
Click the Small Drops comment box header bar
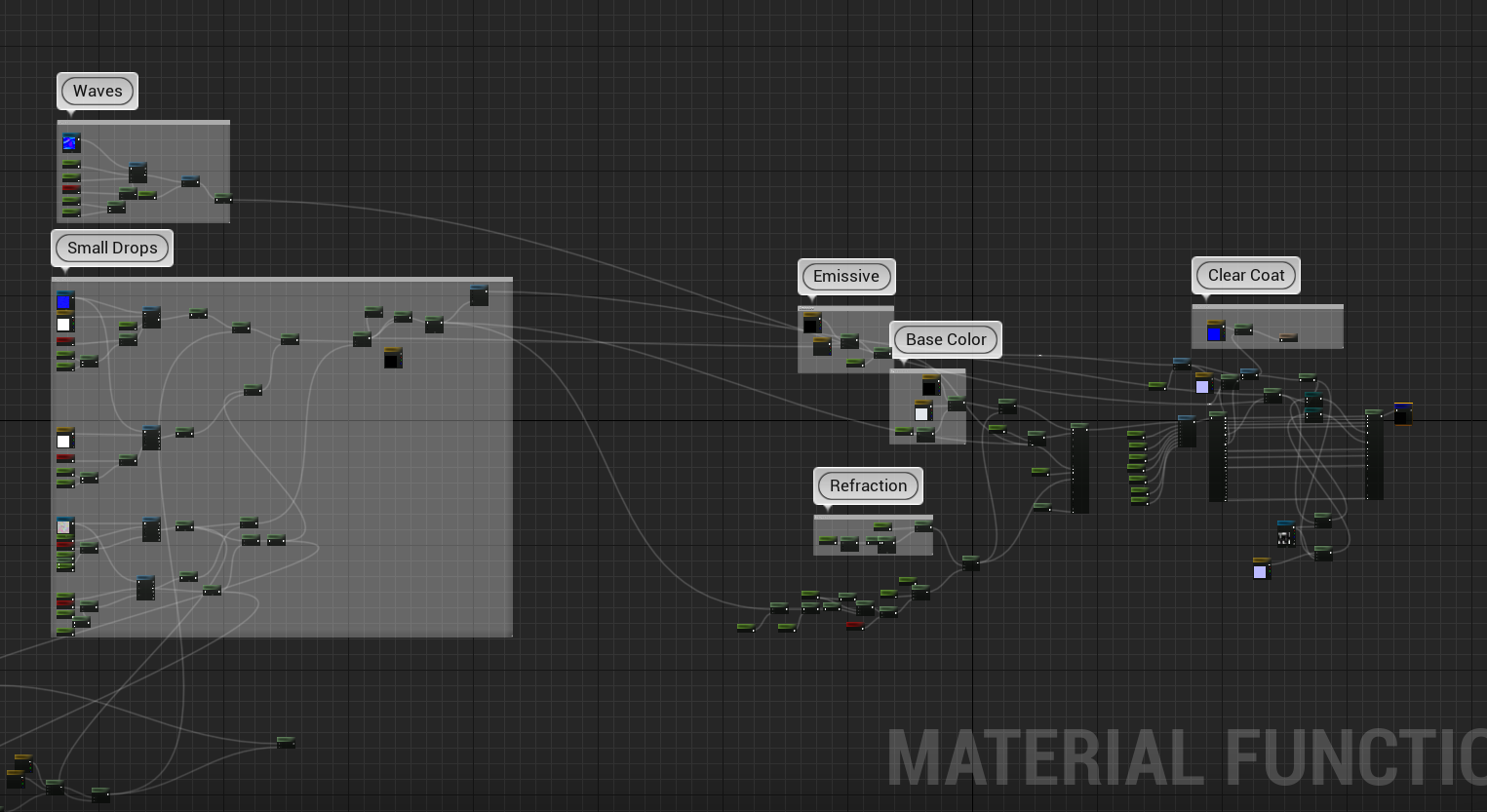tap(282, 280)
